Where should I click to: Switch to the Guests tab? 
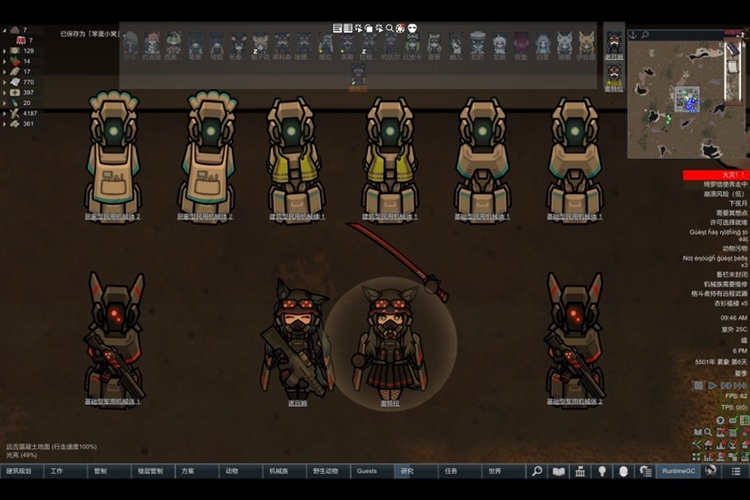tap(366, 471)
